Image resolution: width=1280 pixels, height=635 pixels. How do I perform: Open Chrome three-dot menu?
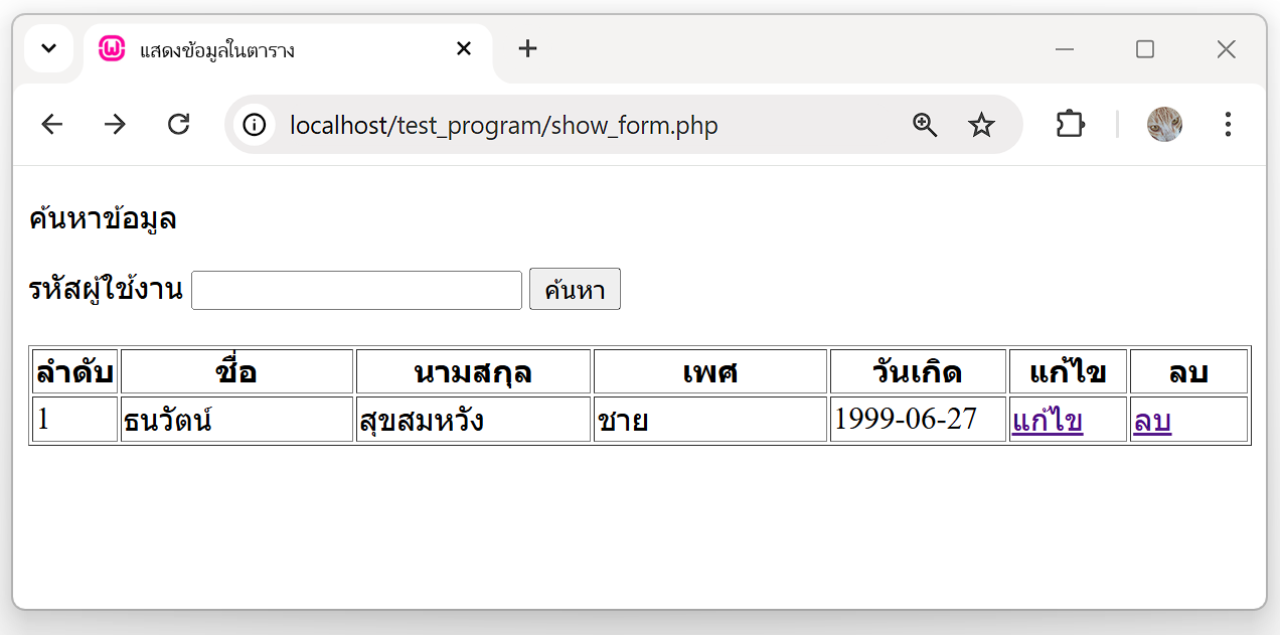tap(1227, 124)
